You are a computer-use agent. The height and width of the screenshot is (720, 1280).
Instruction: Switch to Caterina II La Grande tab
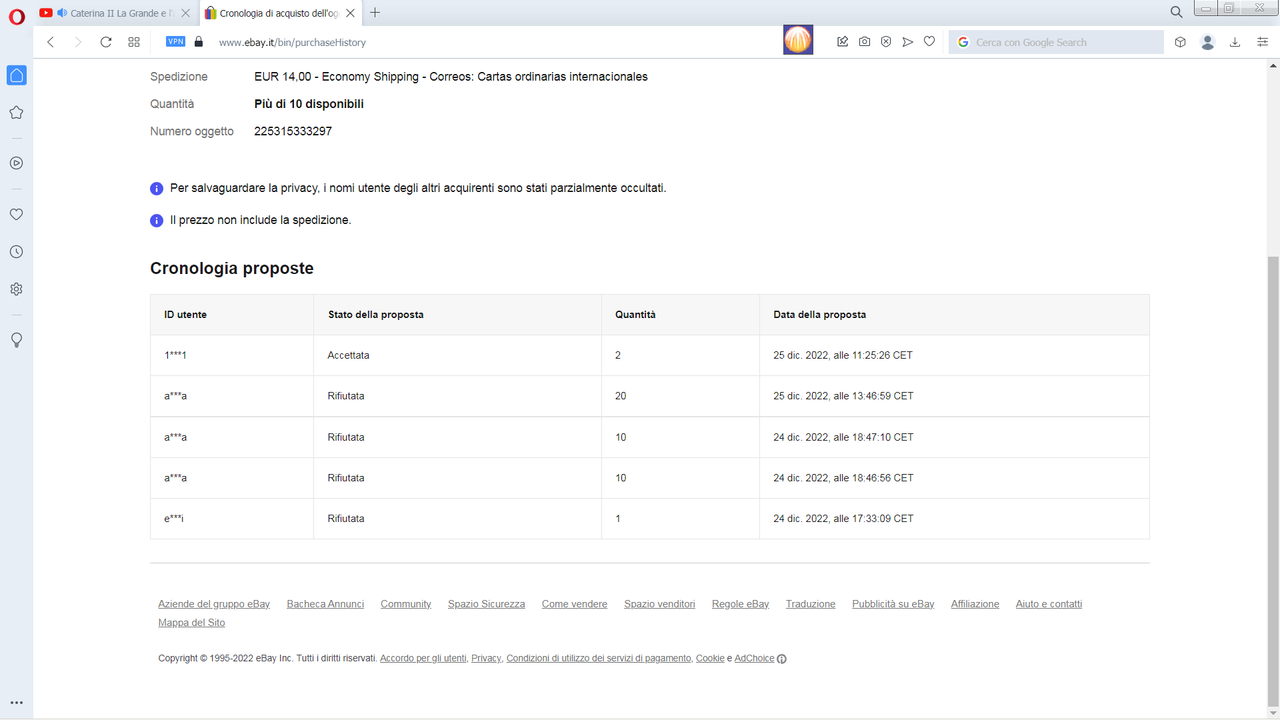coord(115,13)
